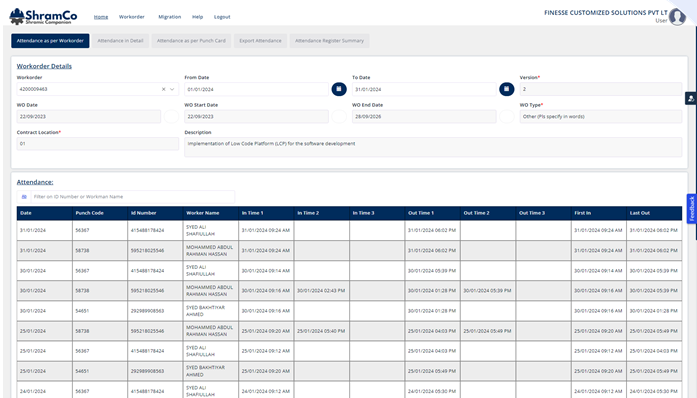Go to Home menu
The image size is (697, 398).
click(x=101, y=17)
